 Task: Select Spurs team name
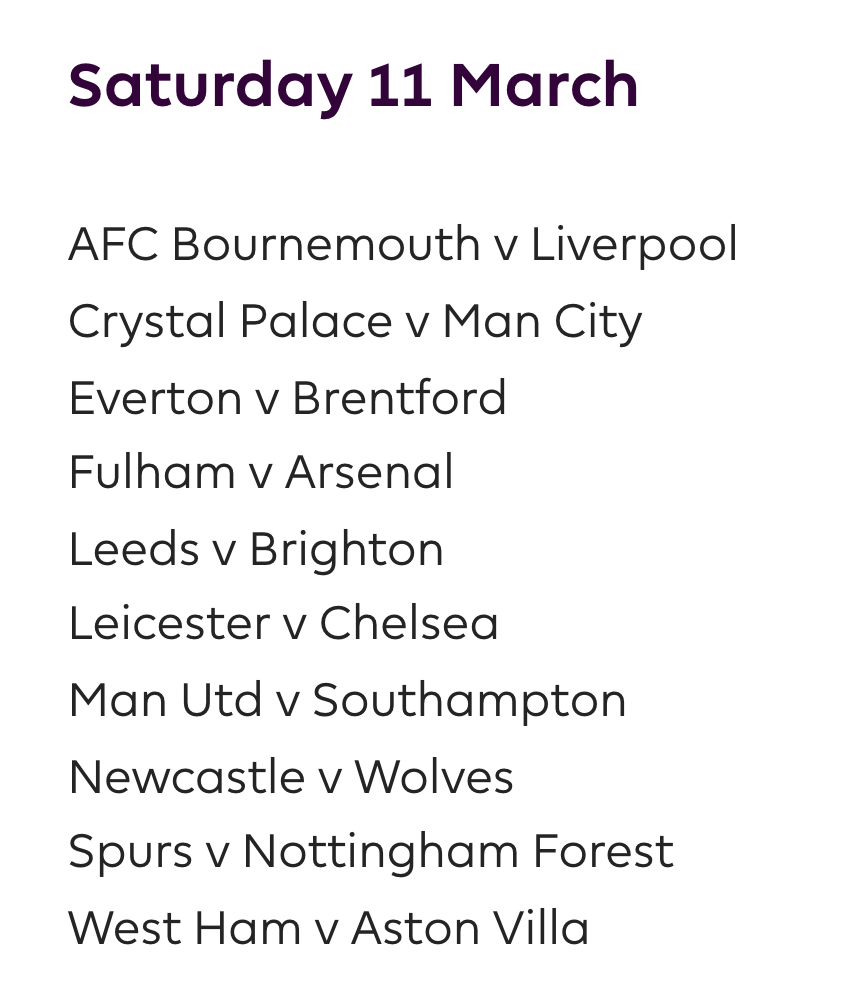coord(130,852)
